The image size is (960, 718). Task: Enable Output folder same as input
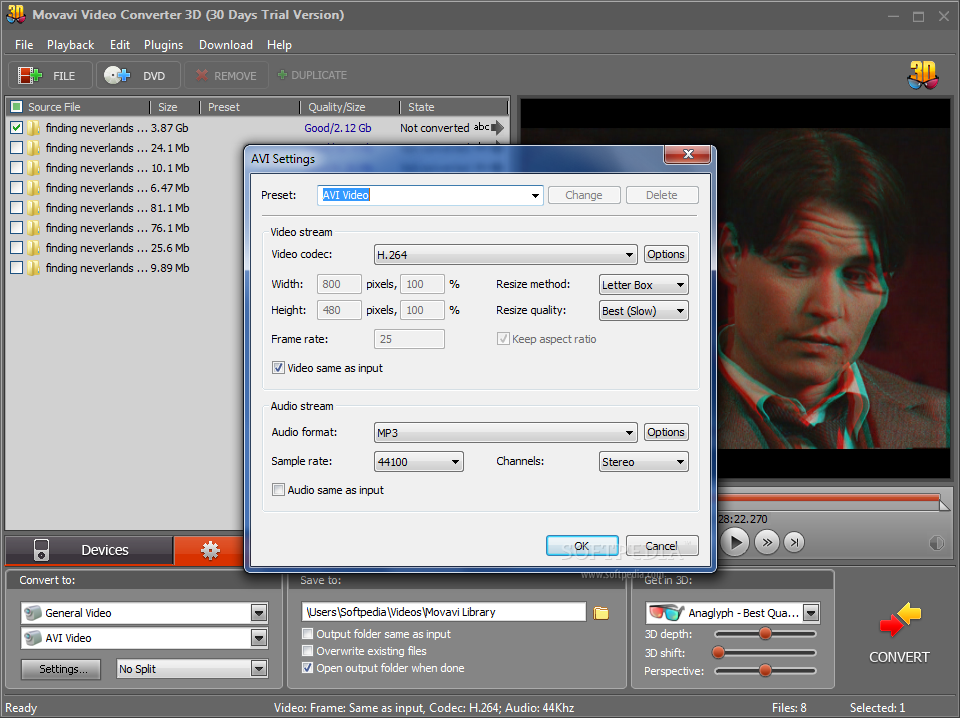(x=307, y=634)
